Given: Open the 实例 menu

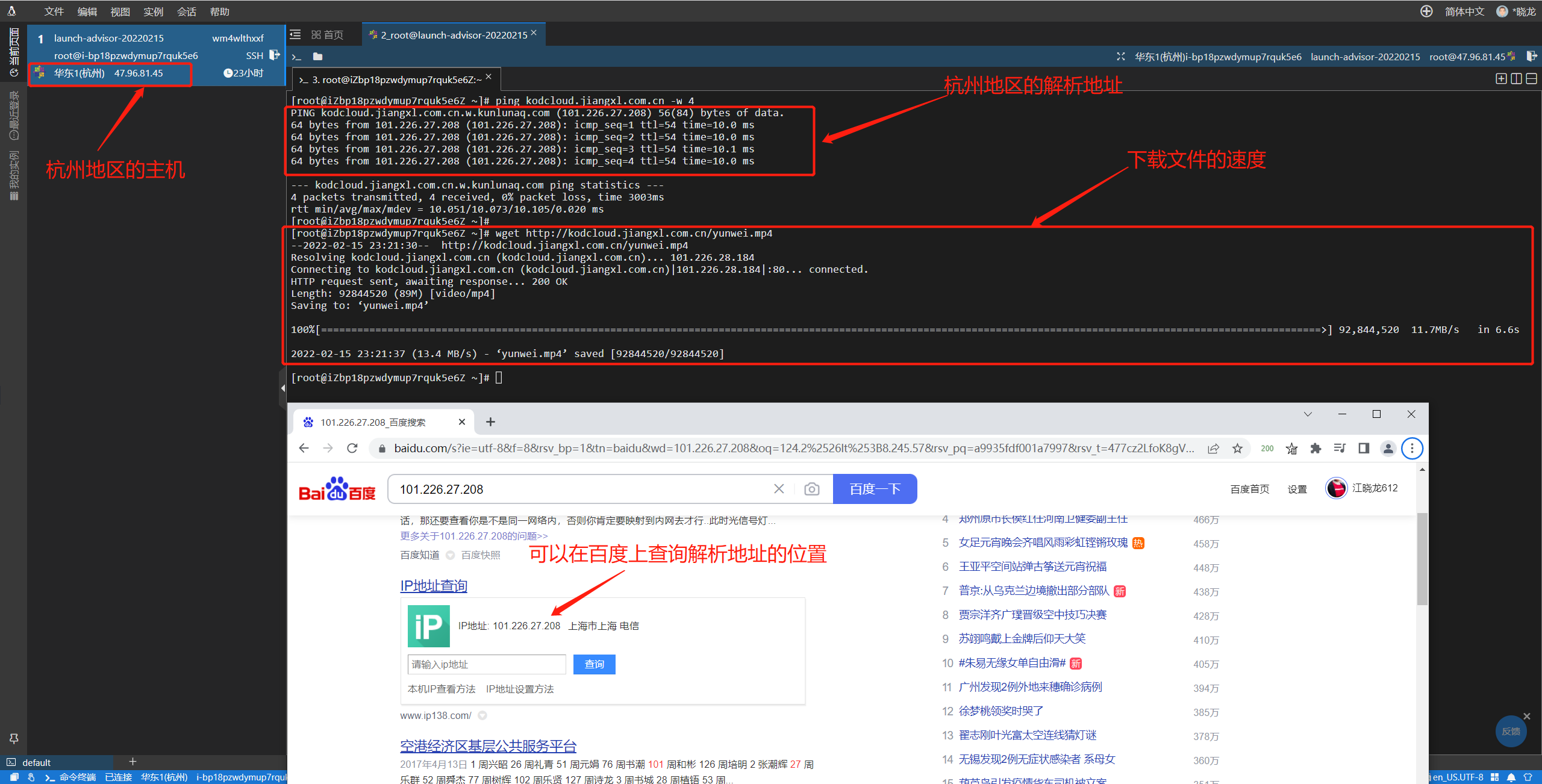Looking at the screenshot, I should (154, 11).
